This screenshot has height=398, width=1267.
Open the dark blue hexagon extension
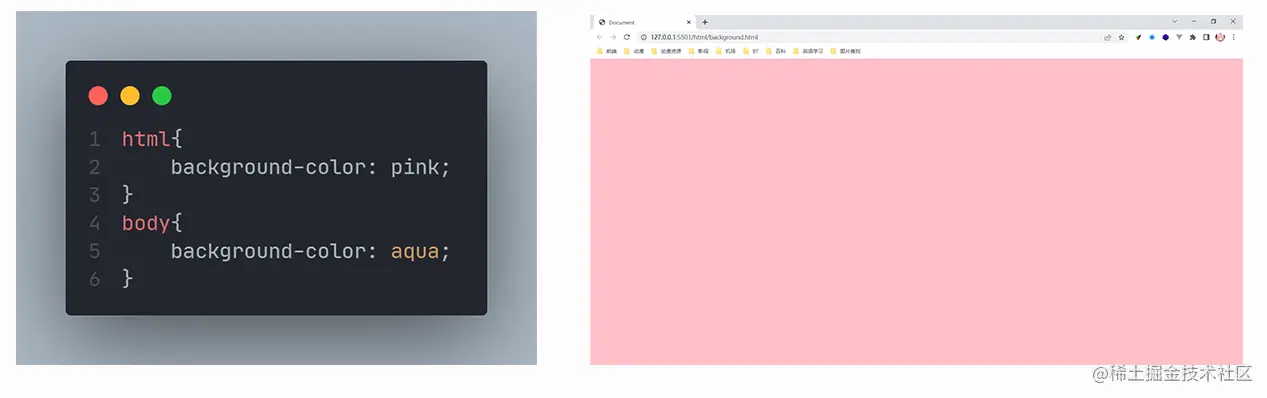pos(1165,37)
